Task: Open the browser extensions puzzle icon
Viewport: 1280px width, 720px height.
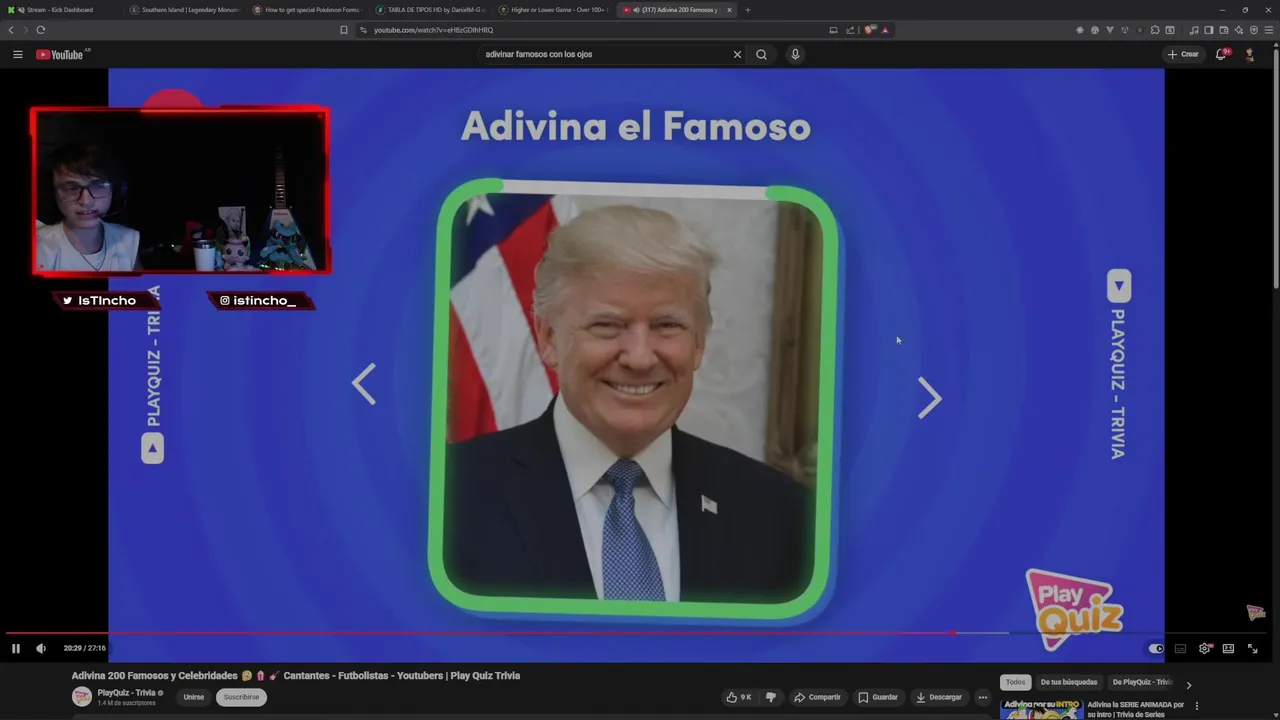Action: click(x=1155, y=30)
